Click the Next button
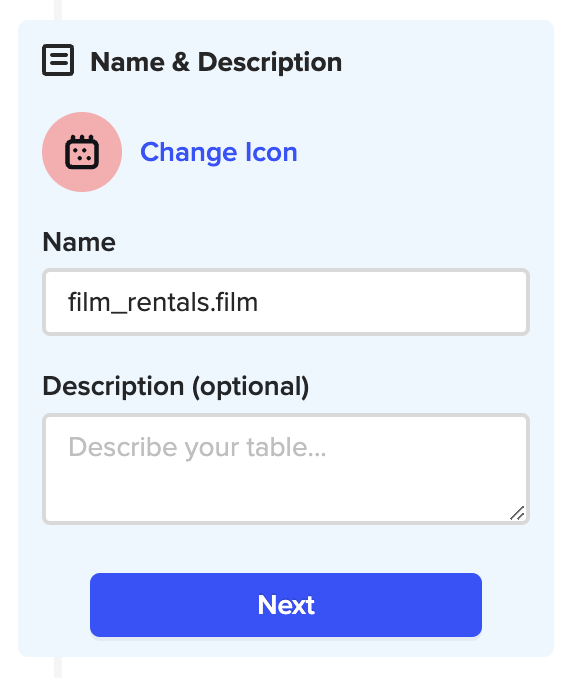 [286, 604]
